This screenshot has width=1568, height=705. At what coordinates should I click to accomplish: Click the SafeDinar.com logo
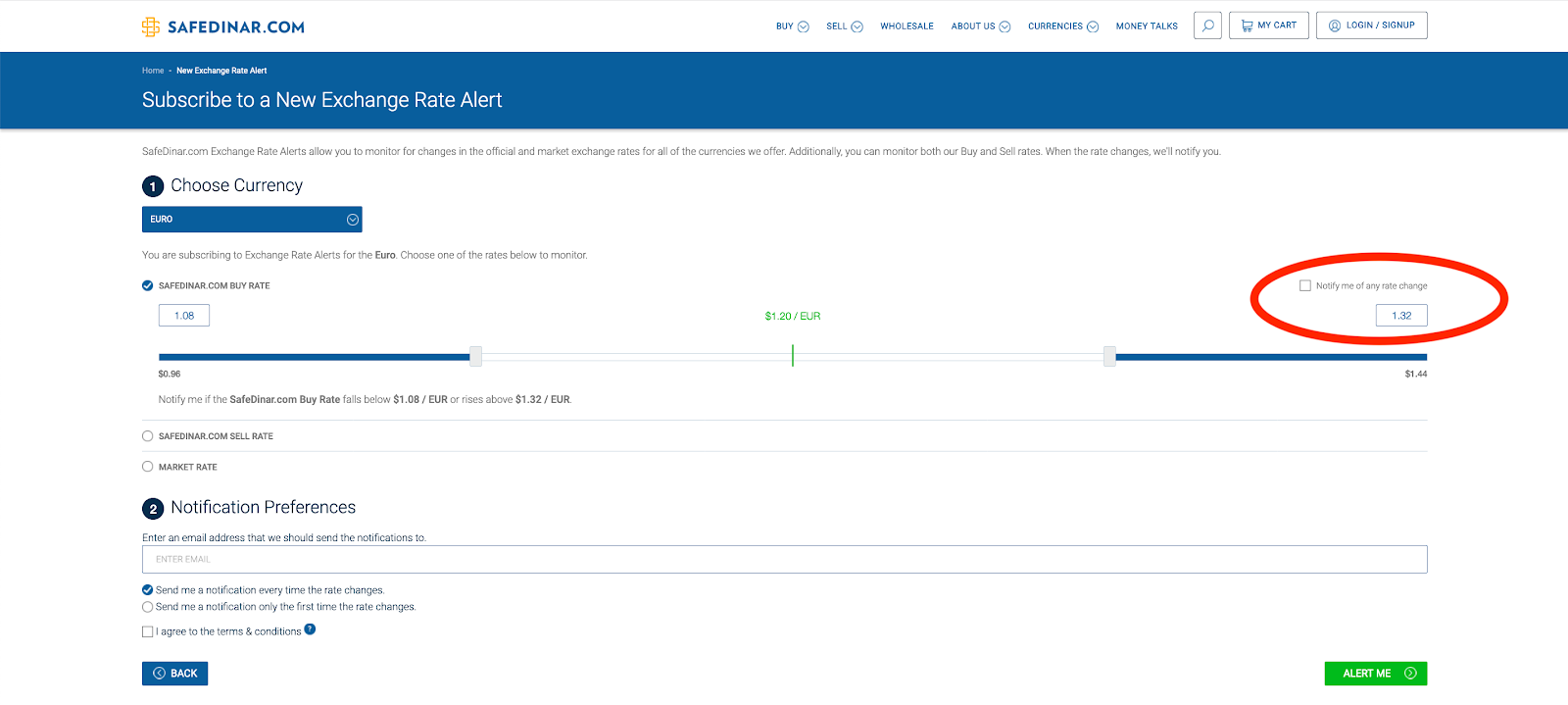223,26
